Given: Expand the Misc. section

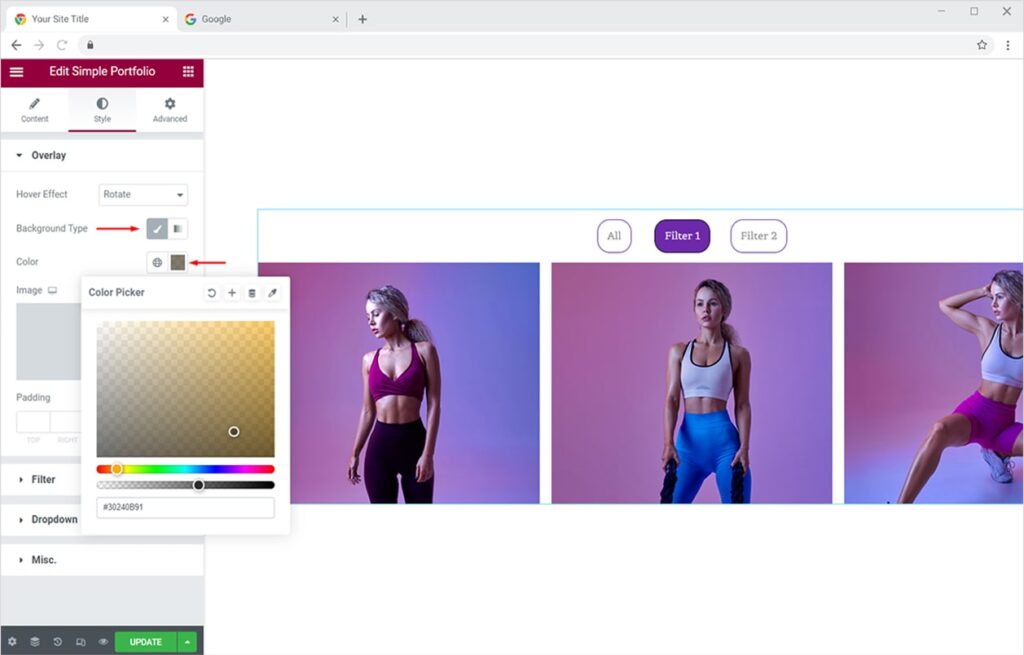Looking at the screenshot, I should click(x=43, y=560).
